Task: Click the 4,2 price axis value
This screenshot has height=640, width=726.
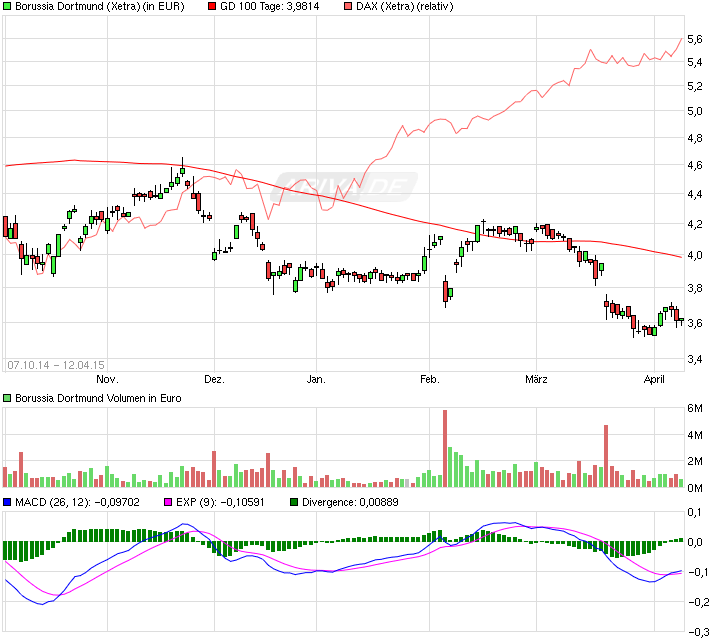Action: coord(695,224)
